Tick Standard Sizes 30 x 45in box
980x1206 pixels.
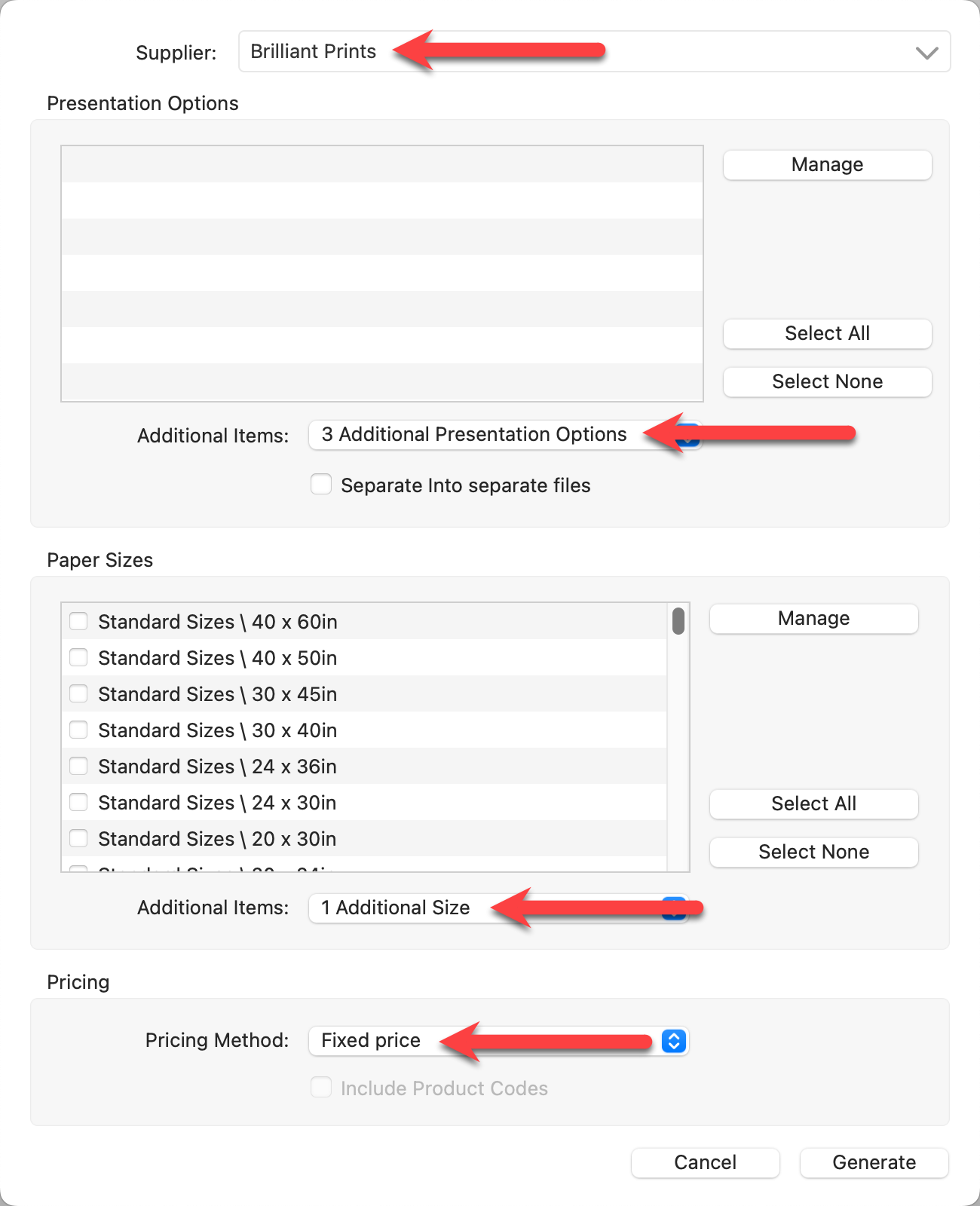pos(78,694)
